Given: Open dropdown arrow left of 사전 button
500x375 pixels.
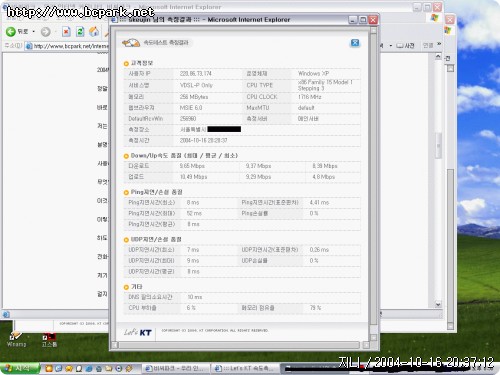Looking at the screenshot, I should tap(390, 46).
